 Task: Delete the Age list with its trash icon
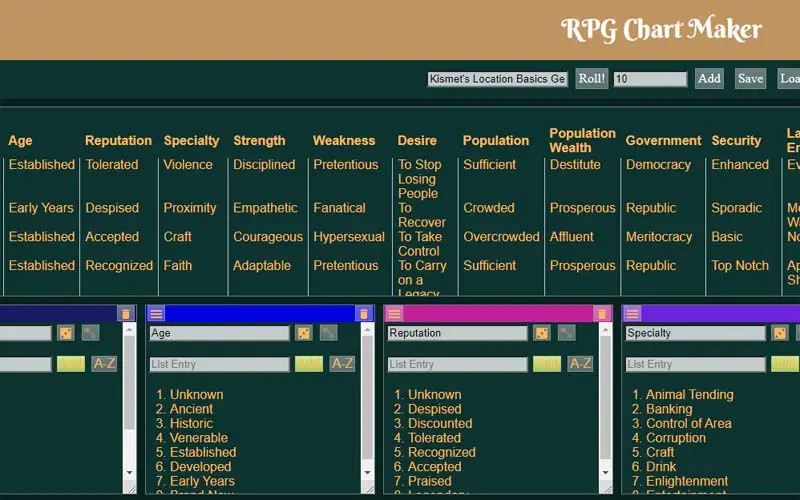pos(364,314)
